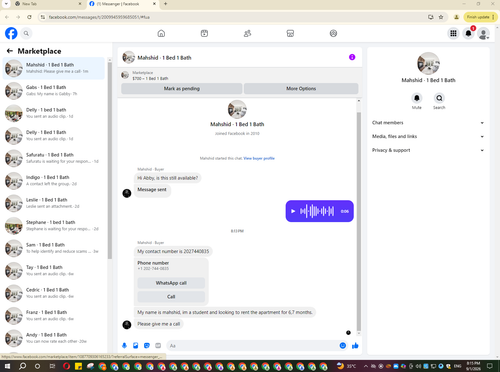
Task: Bookmark this page with the star icon
Action: pyautogui.click(x=441, y=17)
